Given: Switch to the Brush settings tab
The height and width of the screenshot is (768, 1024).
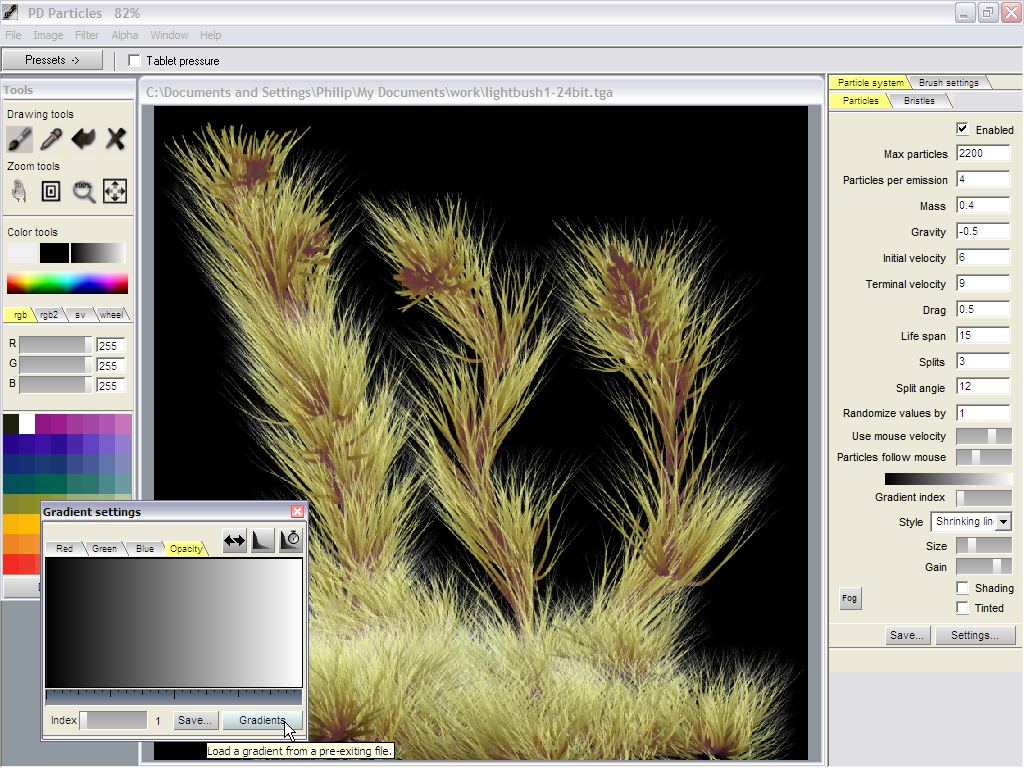Looking at the screenshot, I should point(948,82).
